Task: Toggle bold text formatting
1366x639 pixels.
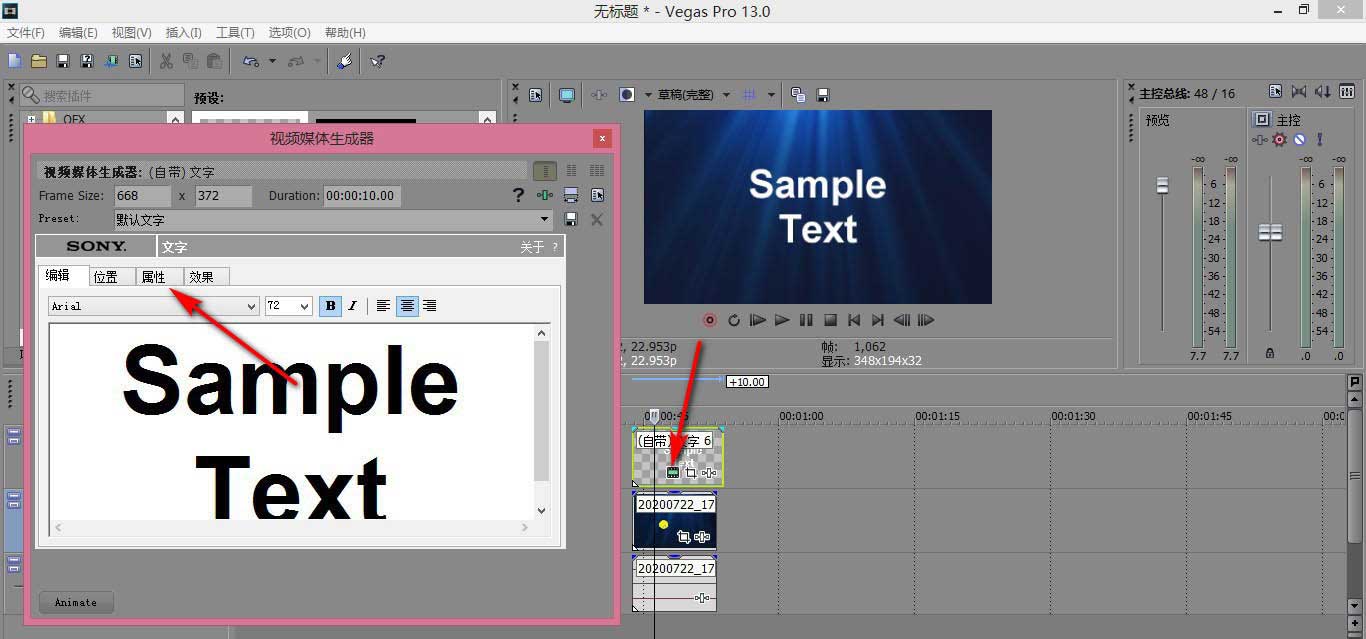Action: (x=330, y=306)
